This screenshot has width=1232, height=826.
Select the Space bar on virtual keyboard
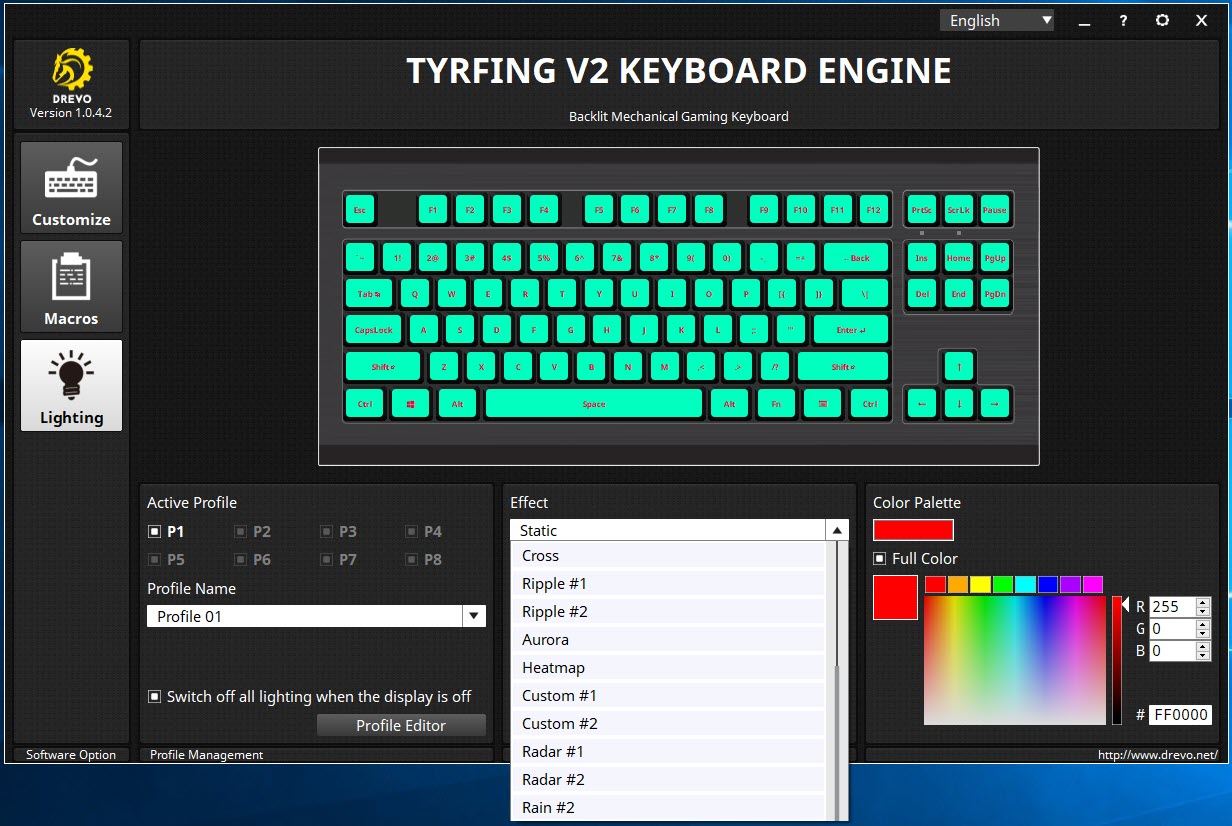click(594, 404)
